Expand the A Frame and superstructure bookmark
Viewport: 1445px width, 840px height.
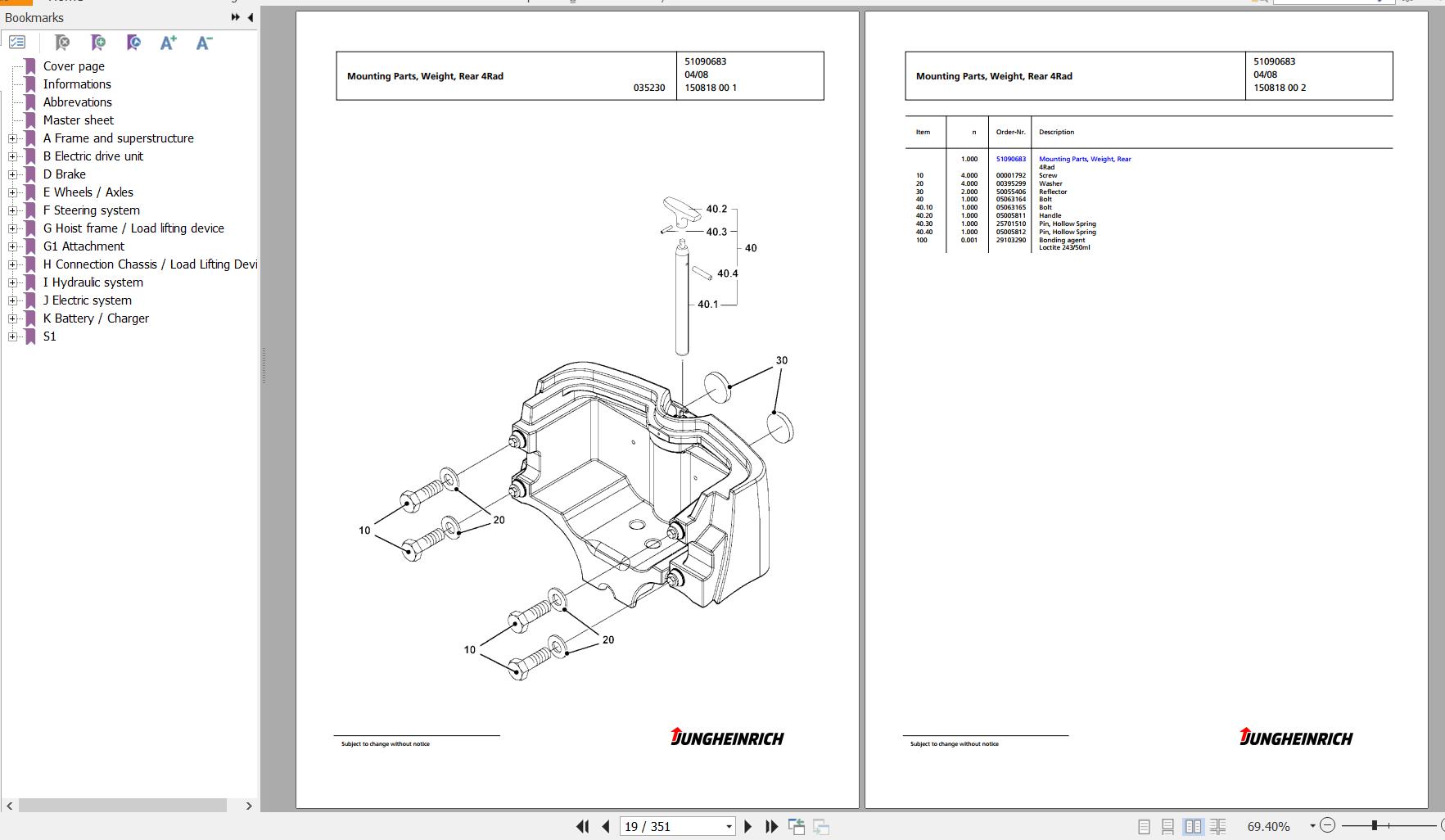coord(12,138)
